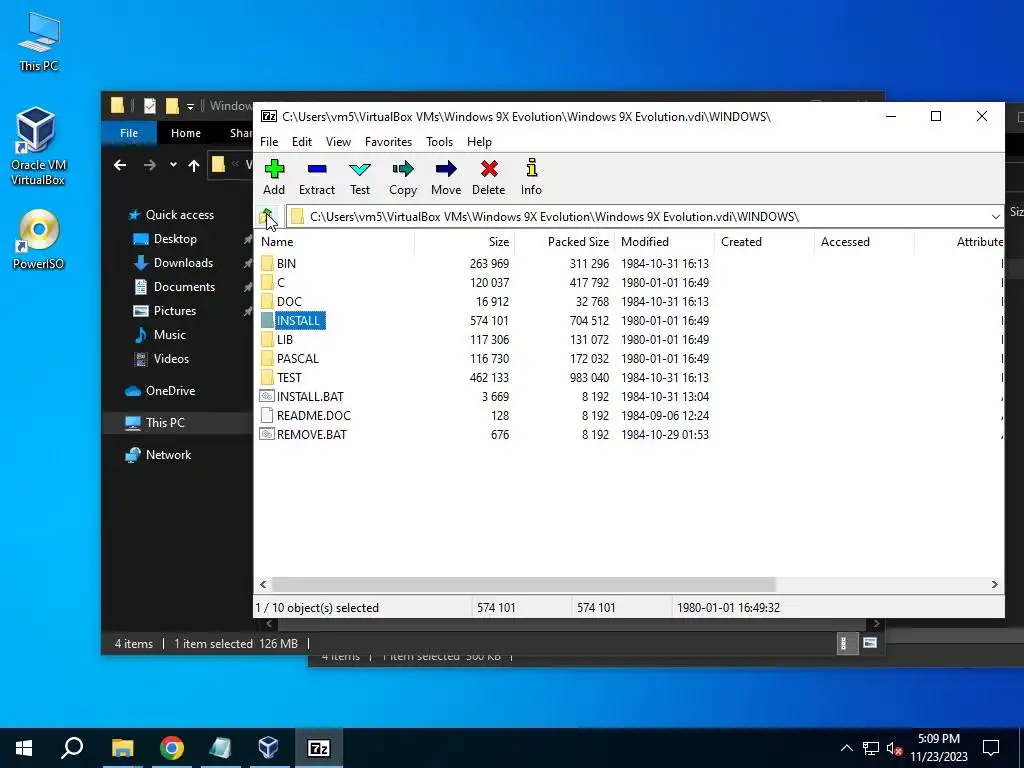Screen dimensions: 1024x768
Task: Open File Explorer from the taskbar
Action: click(122, 748)
